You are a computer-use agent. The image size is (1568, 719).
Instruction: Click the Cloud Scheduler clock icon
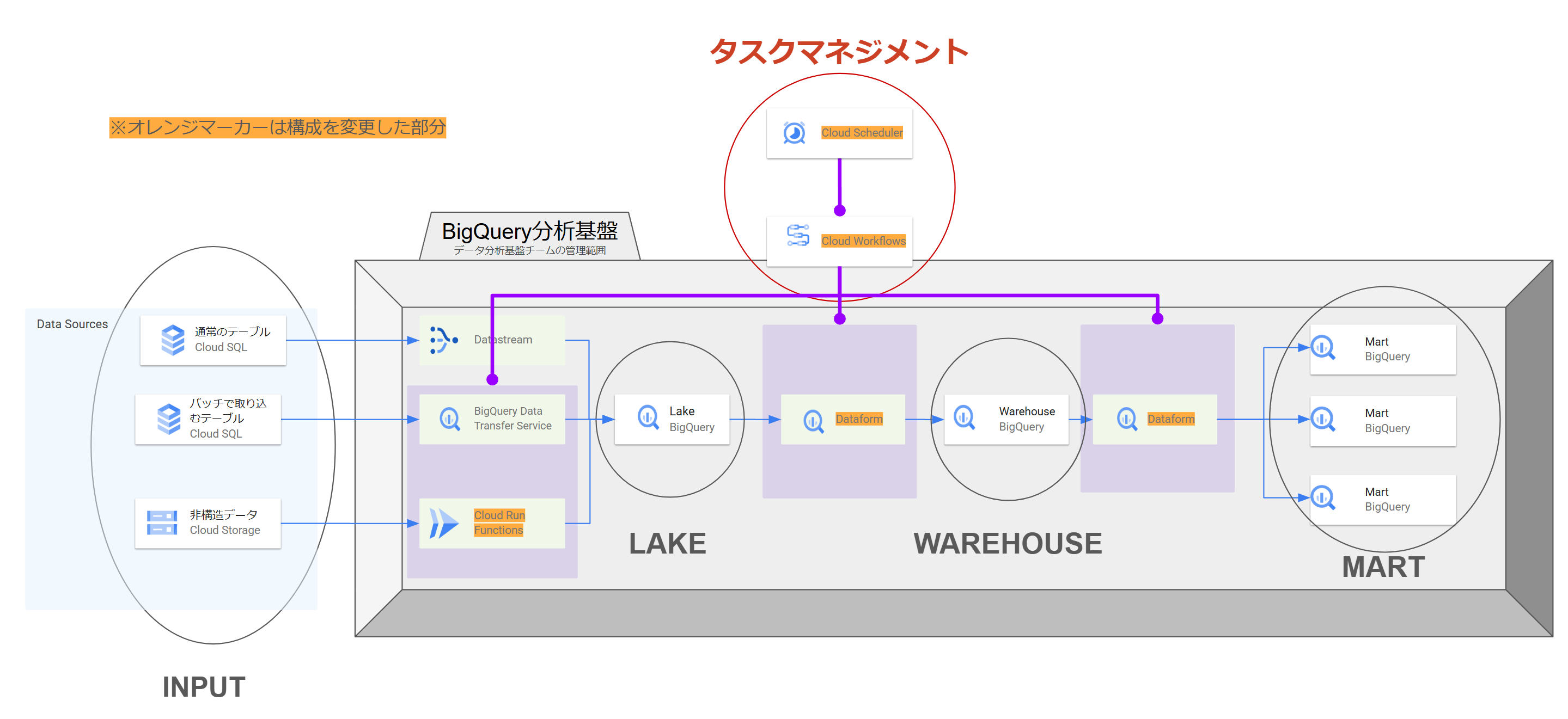(794, 133)
